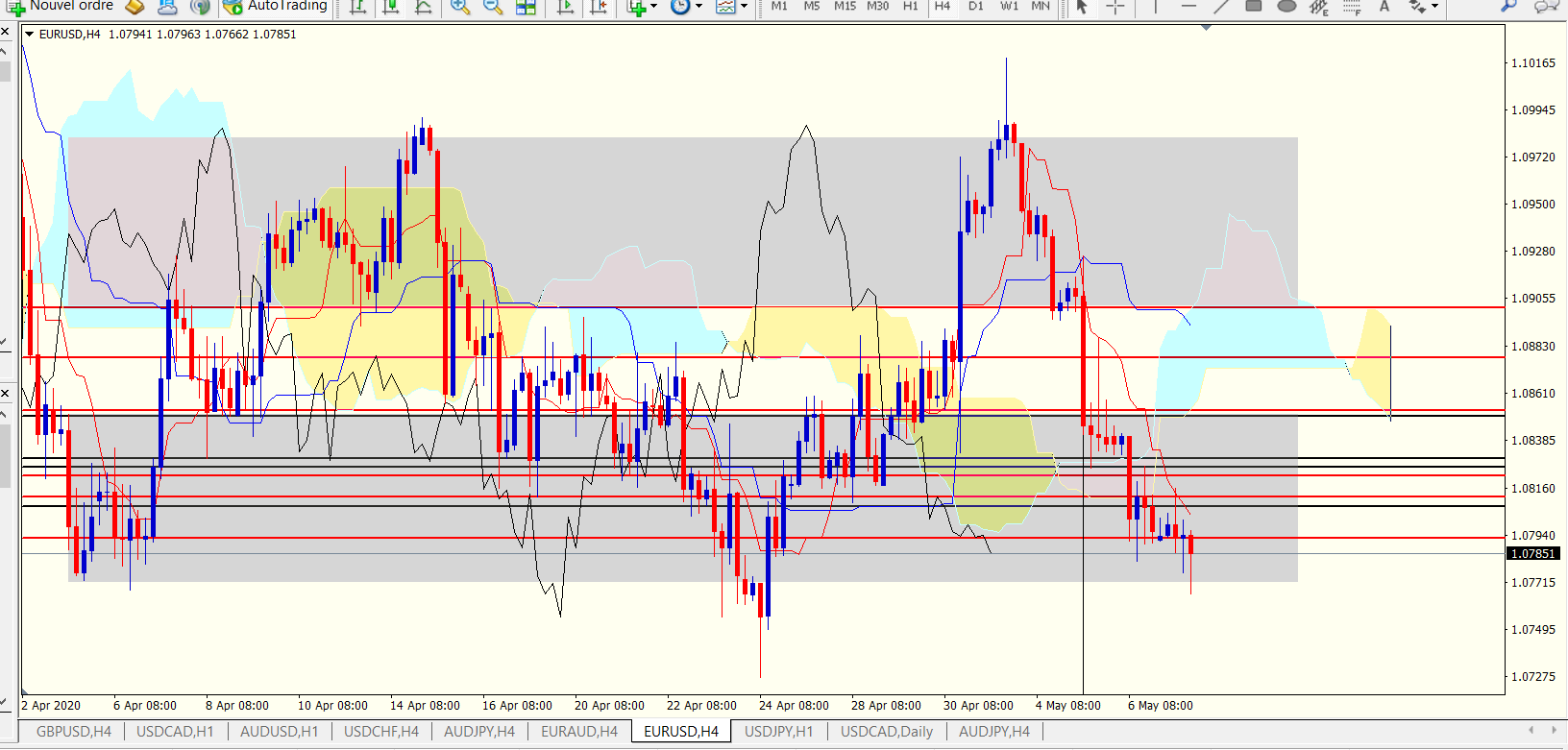Image resolution: width=1568 pixels, height=750 pixels.
Task: Switch to the USDCAD,H1 chart tab
Action: (175, 732)
